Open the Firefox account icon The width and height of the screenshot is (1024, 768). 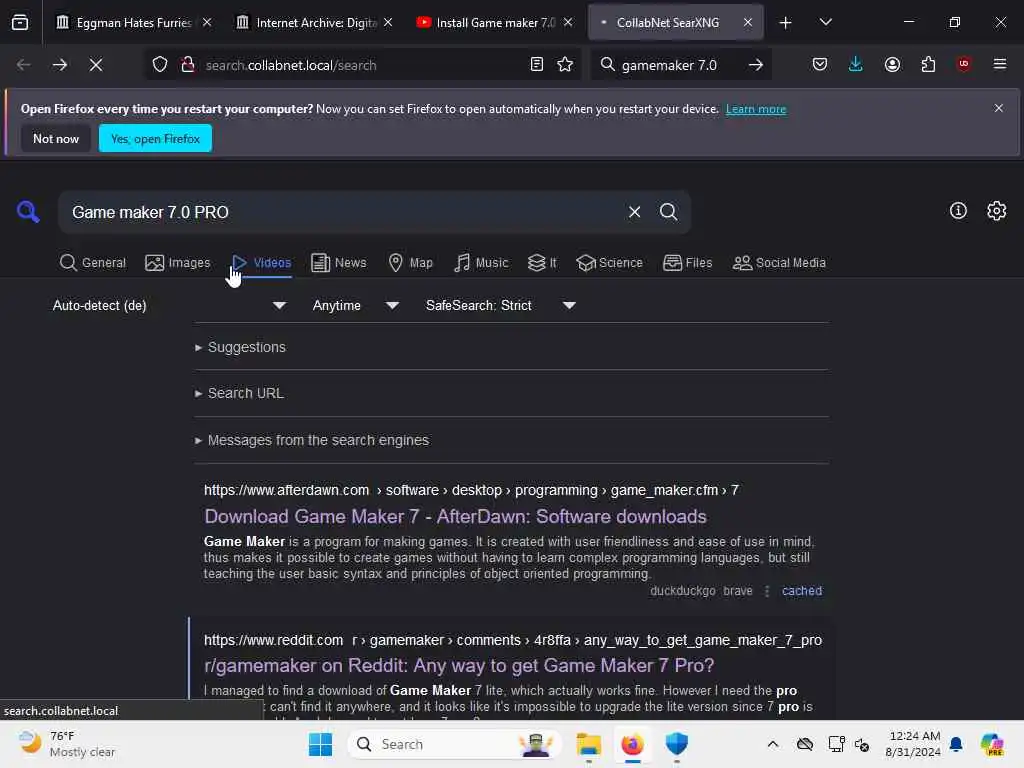click(x=892, y=65)
